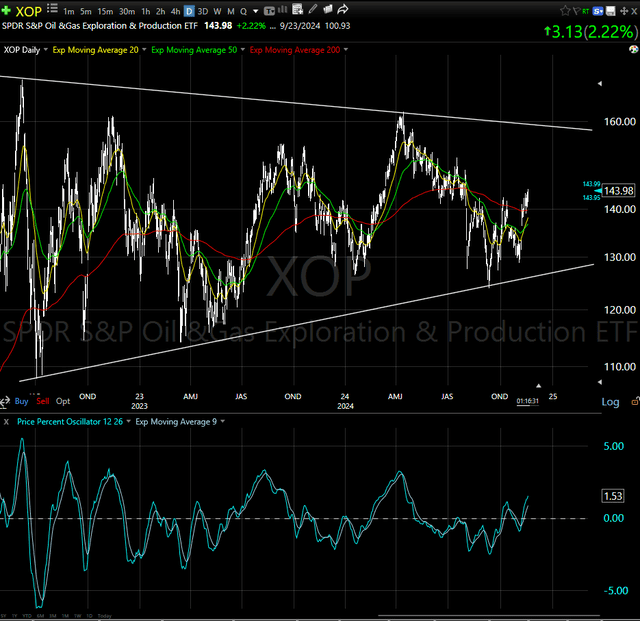The image size is (640, 621).
Task: Click the green plus add-symbol icon
Action: pyautogui.click(x=6, y=10)
